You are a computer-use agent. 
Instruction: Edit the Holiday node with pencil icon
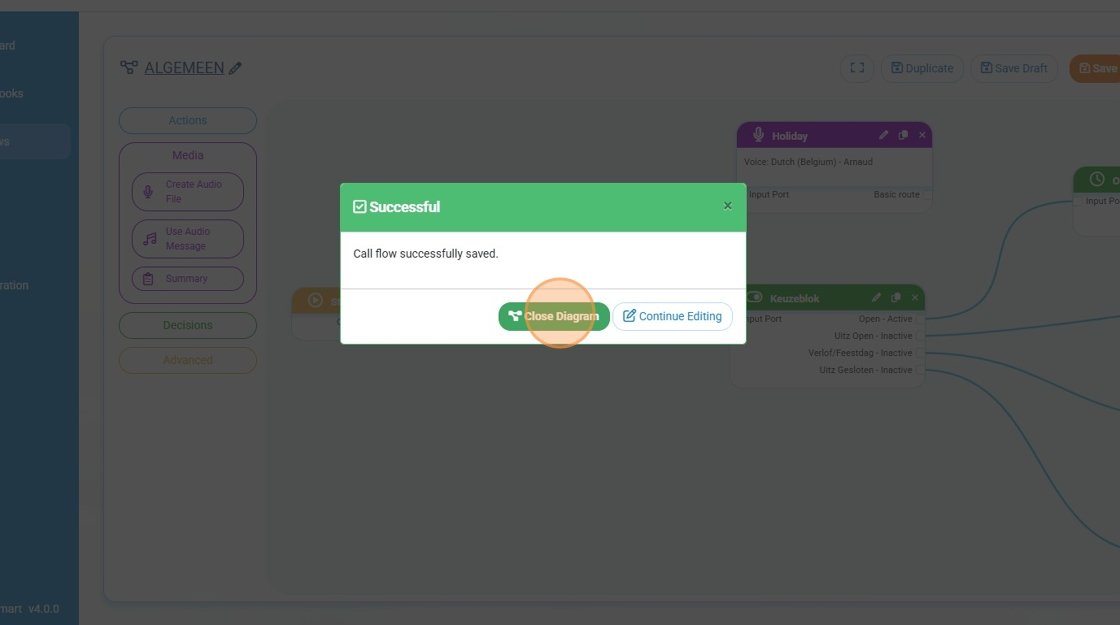point(883,135)
